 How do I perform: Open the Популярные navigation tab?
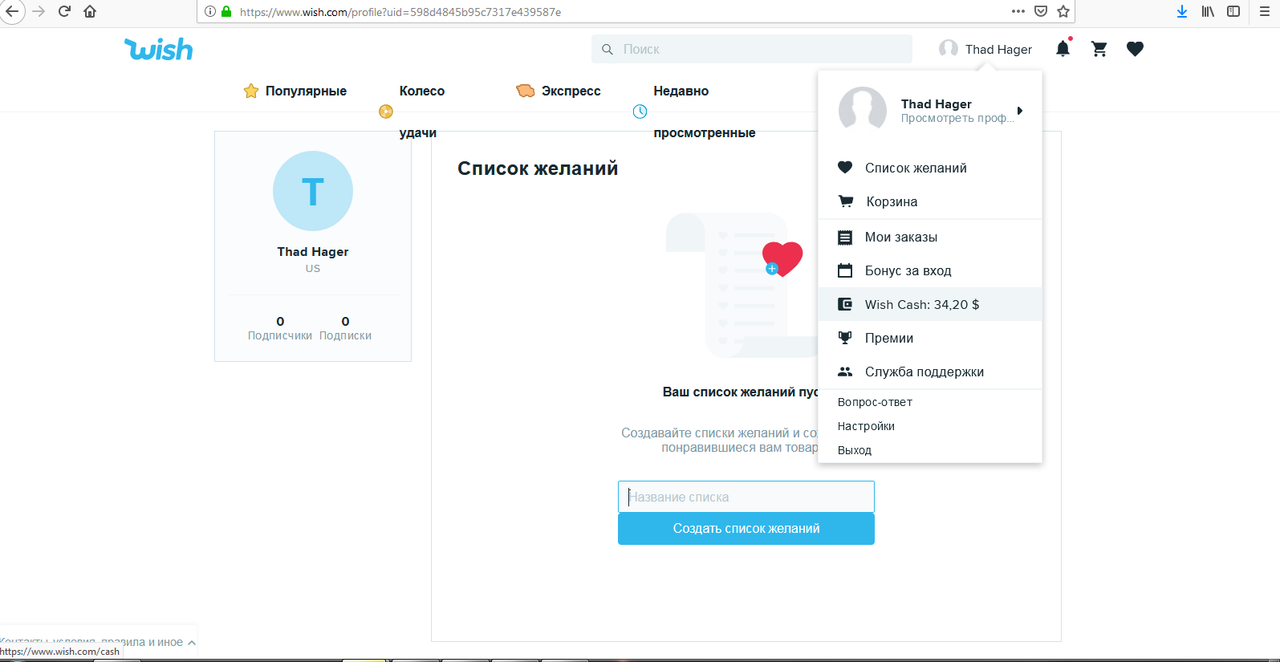tap(295, 91)
